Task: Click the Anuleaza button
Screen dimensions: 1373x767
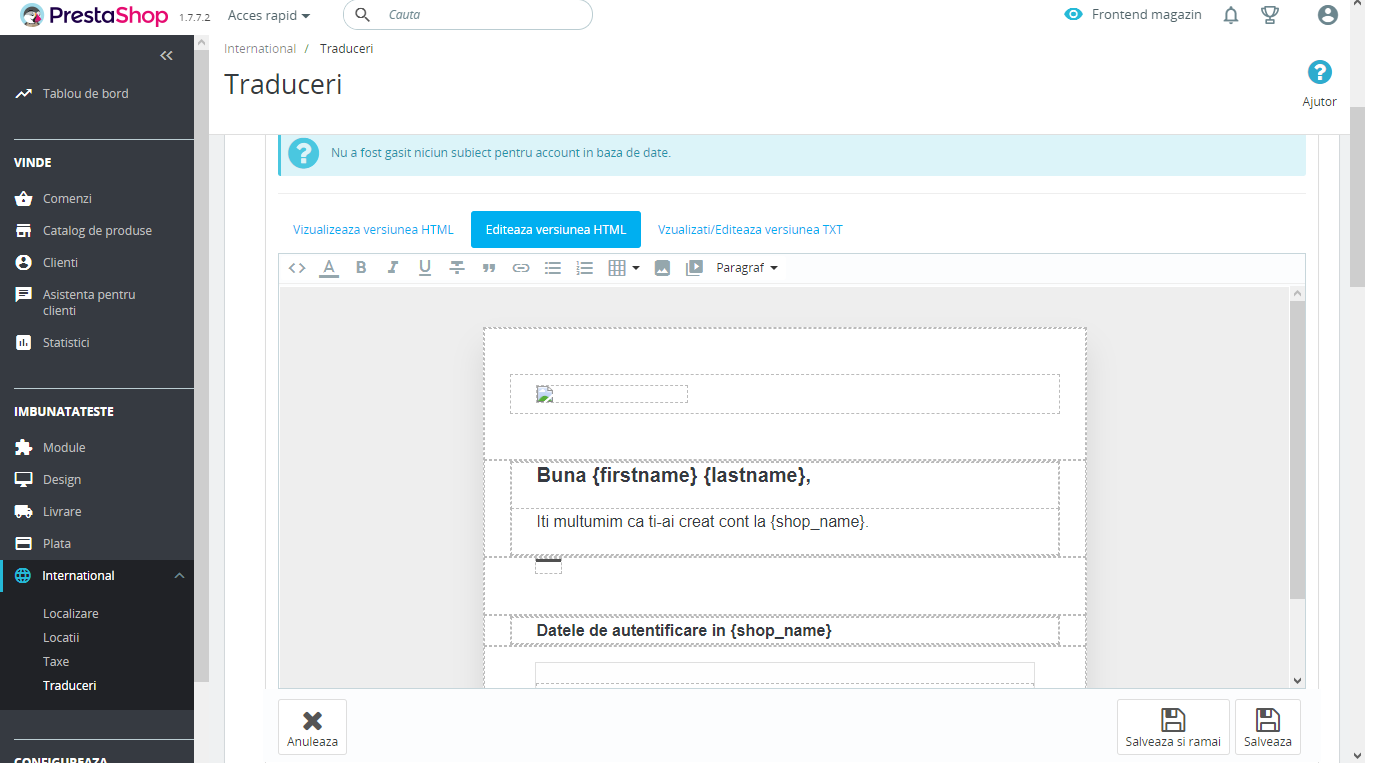Action: (x=312, y=727)
